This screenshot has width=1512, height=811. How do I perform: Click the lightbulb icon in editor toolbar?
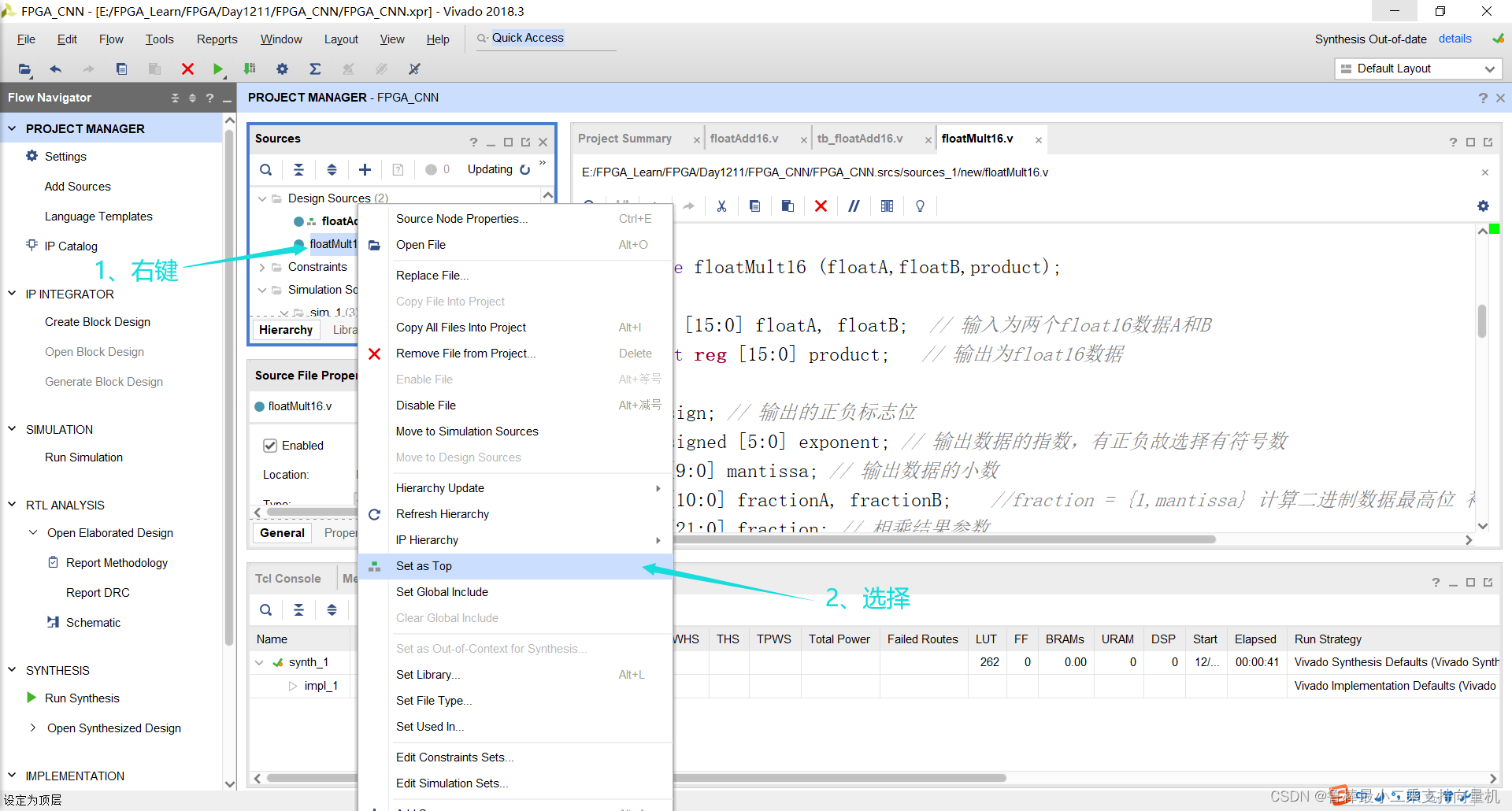pos(920,206)
